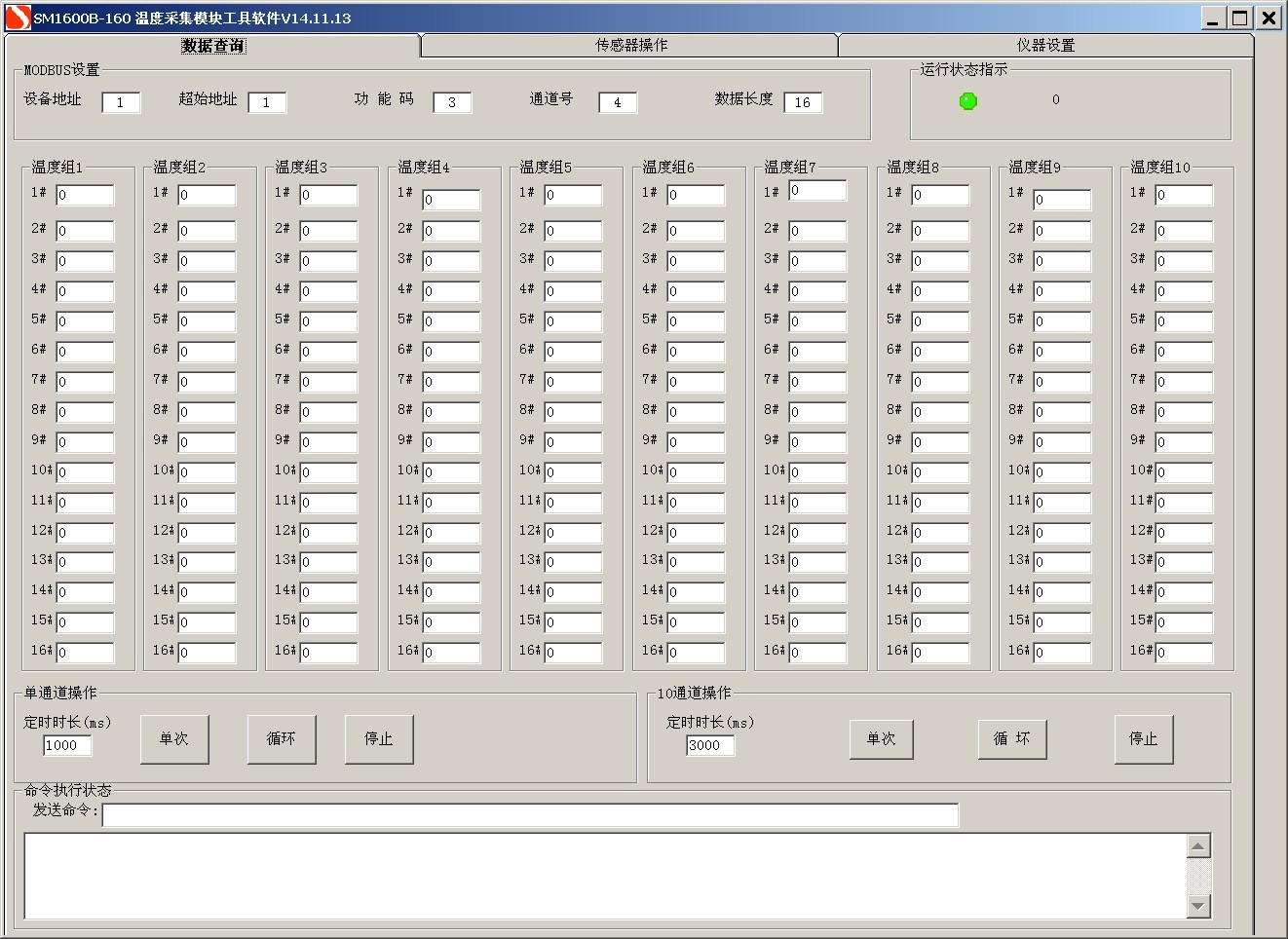Click 温度组4 channel 1# field
1288x939 pixels.
coord(451,200)
